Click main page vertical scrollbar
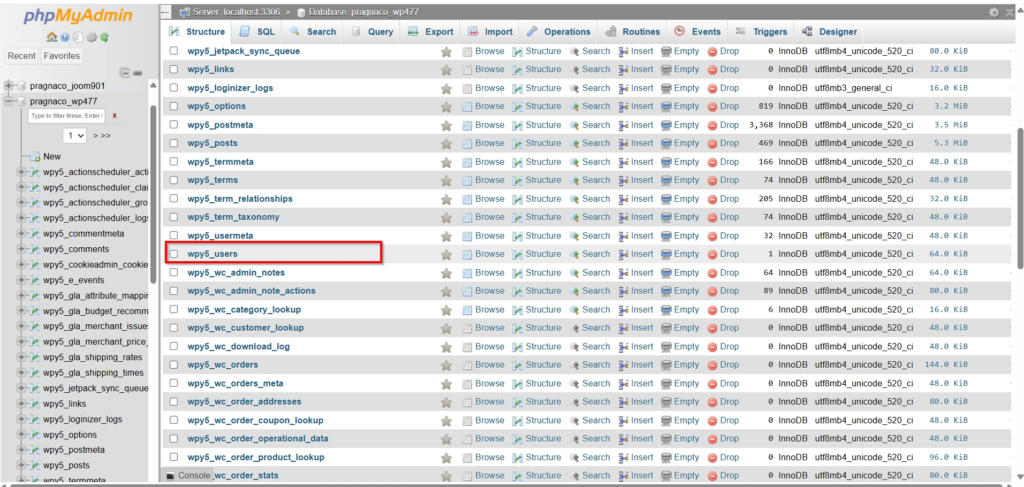Viewport: 1024px width, 487px height. click(1020, 197)
